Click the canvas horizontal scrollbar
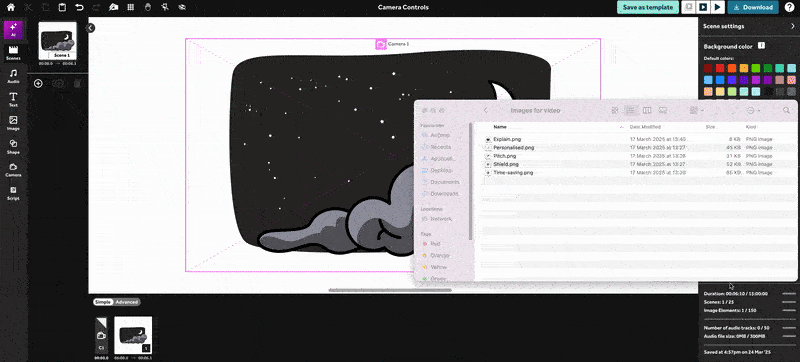The width and height of the screenshot is (800, 362). [390, 290]
